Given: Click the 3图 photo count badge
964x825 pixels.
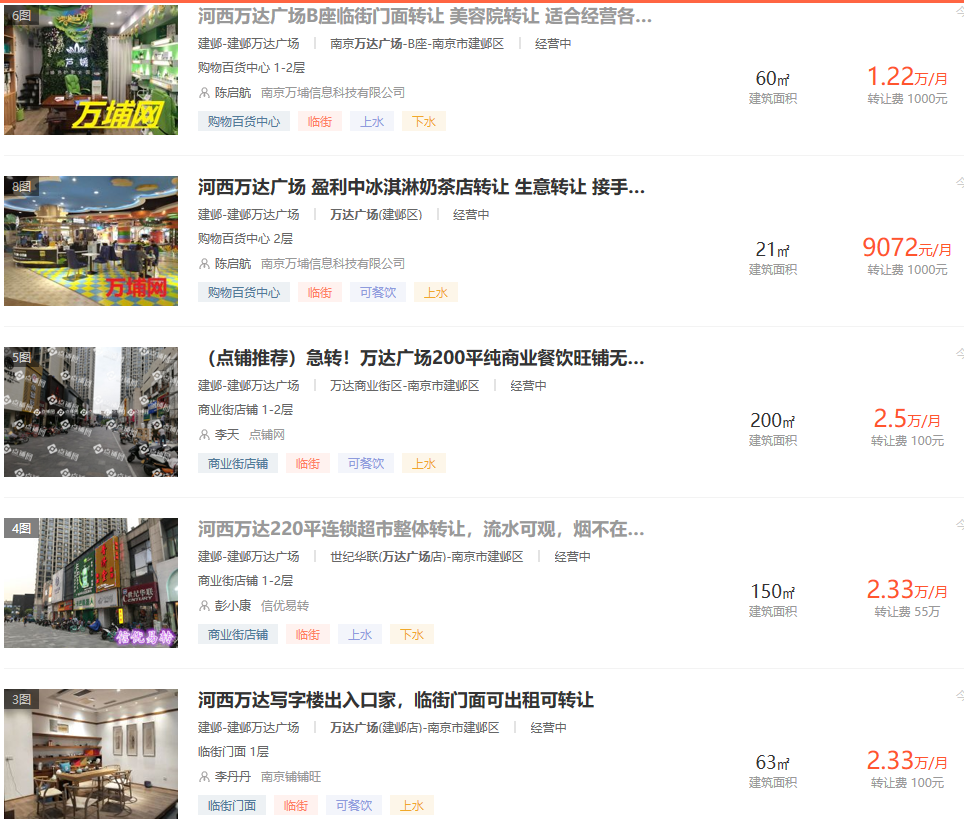Looking at the screenshot, I should point(21,700).
